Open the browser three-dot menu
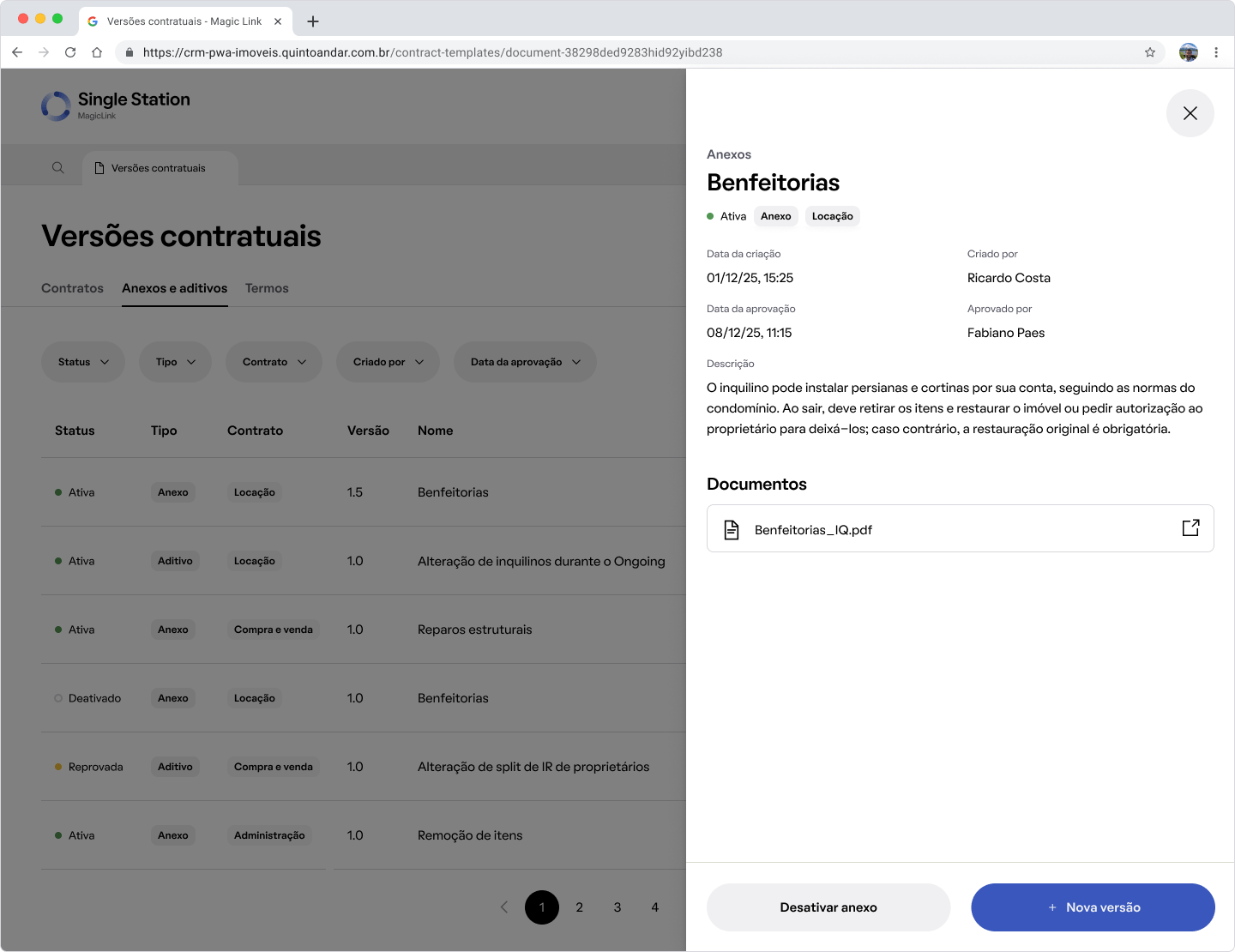 tap(1216, 52)
